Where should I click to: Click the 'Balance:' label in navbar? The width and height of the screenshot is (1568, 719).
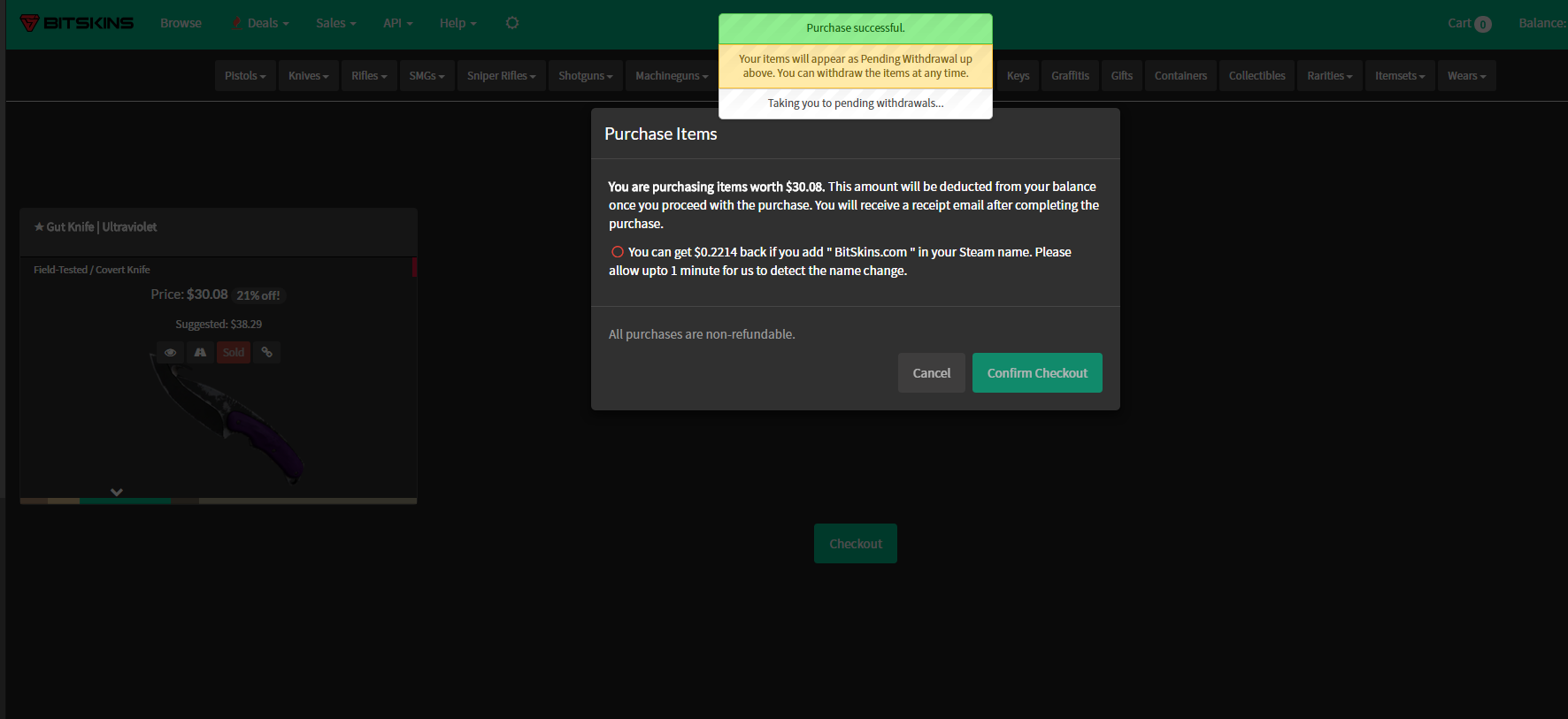pyautogui.click(x=1542, y=23)
